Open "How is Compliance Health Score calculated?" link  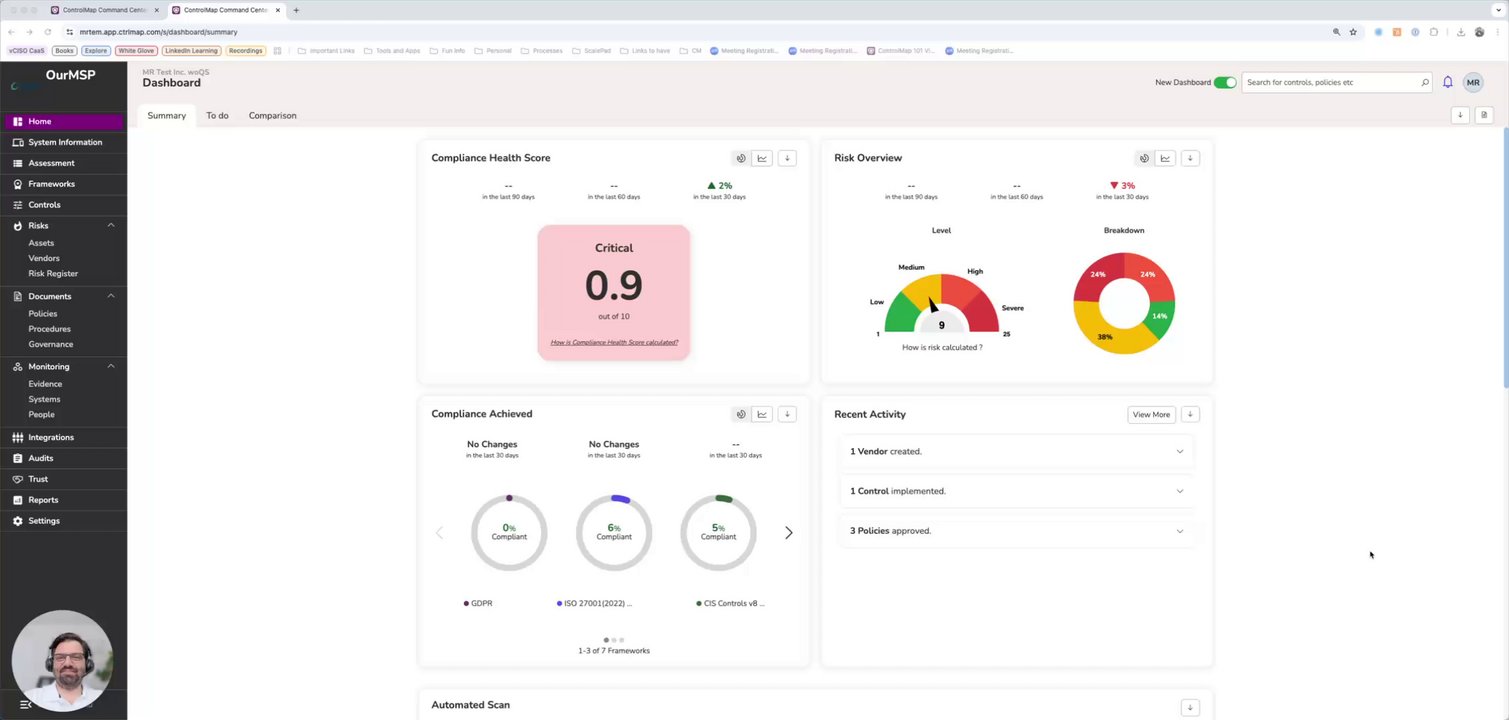(614, 343)
